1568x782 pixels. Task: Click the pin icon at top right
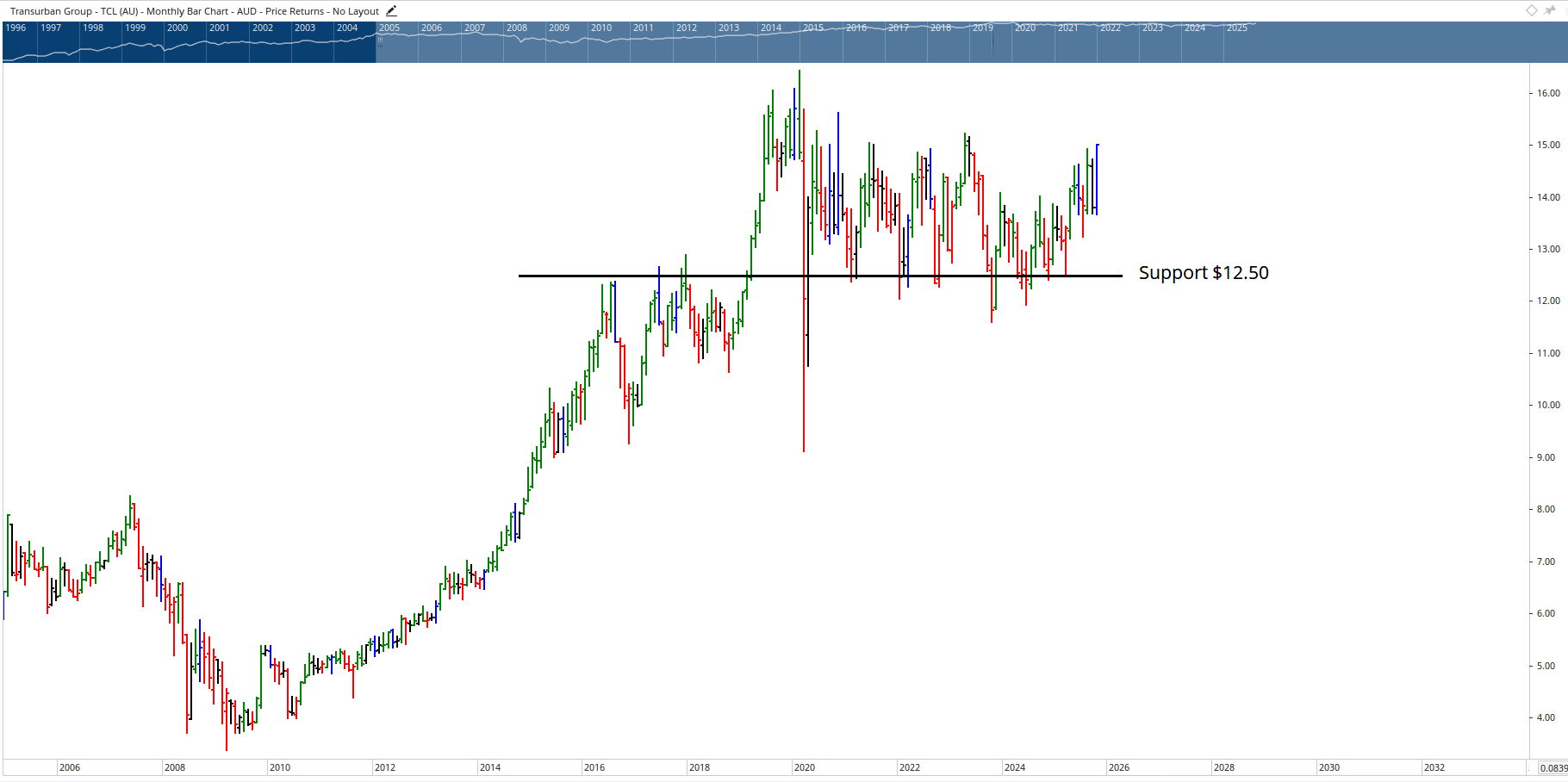point(1550,10)
